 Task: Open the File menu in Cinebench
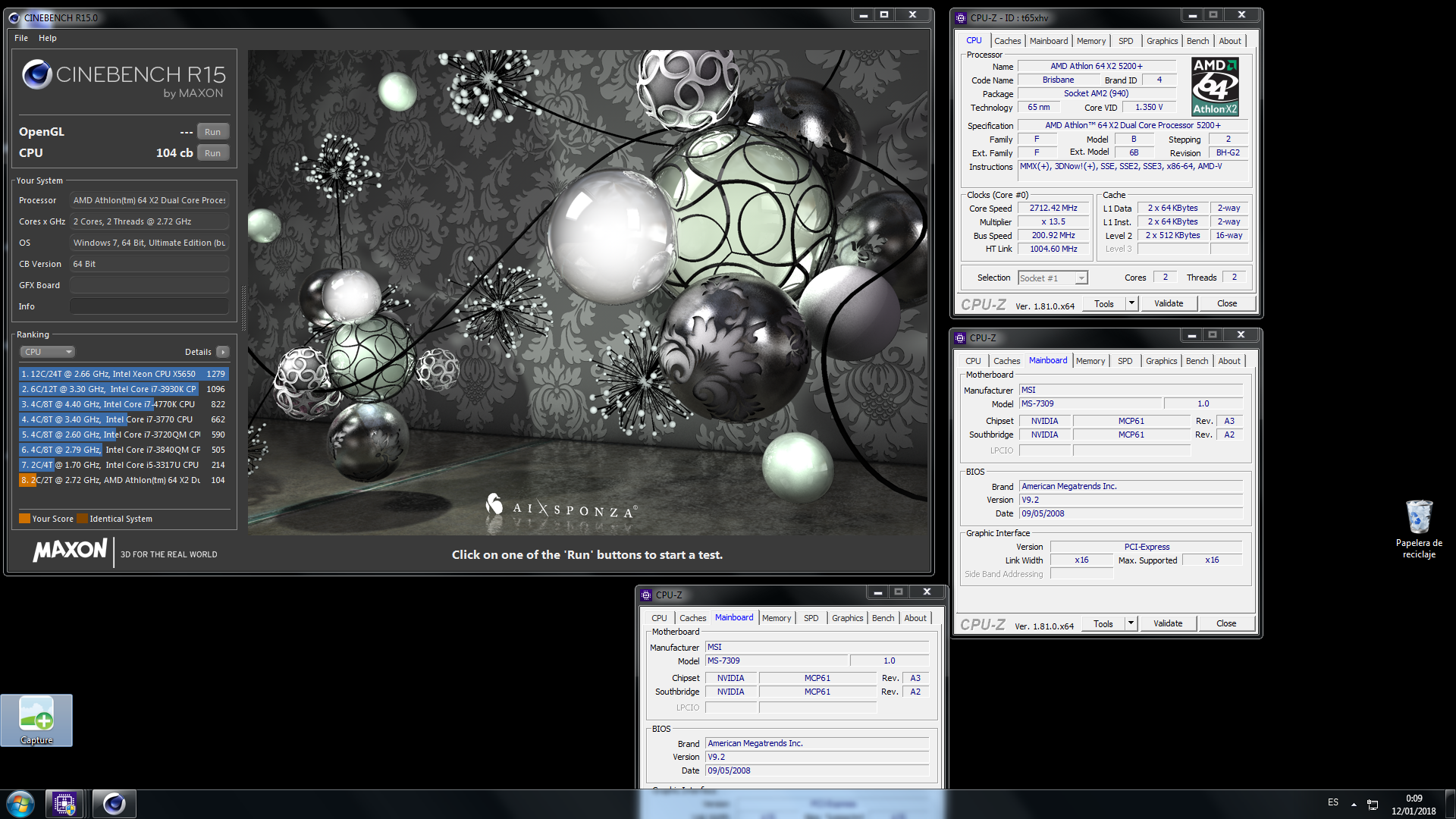(x=21, y=38)
